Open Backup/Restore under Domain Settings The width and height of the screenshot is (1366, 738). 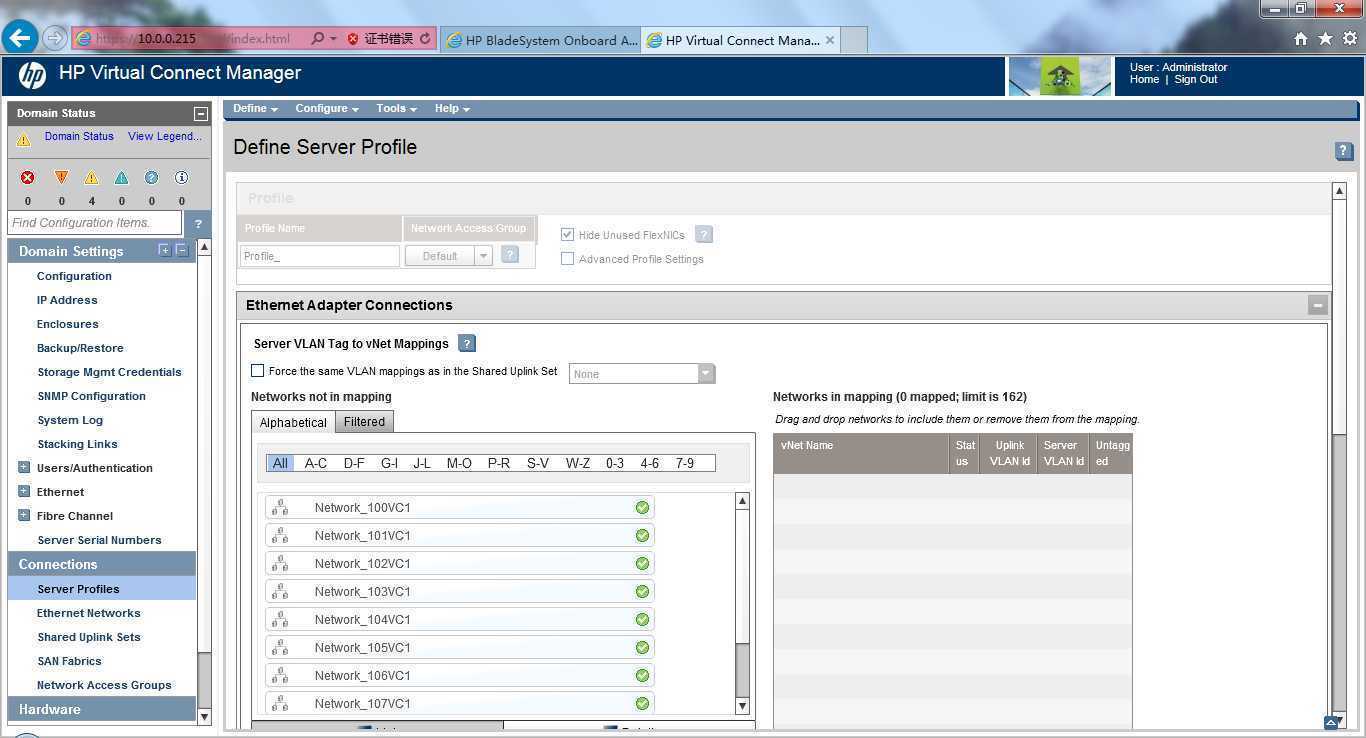pos(80,348)
